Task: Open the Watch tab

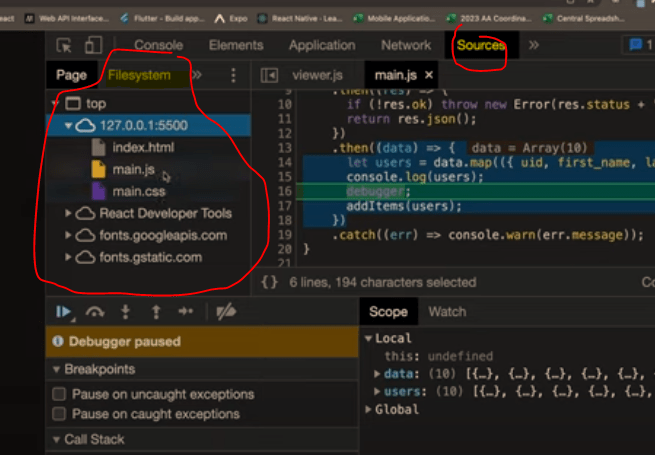Action: click(x=447, y=312)
